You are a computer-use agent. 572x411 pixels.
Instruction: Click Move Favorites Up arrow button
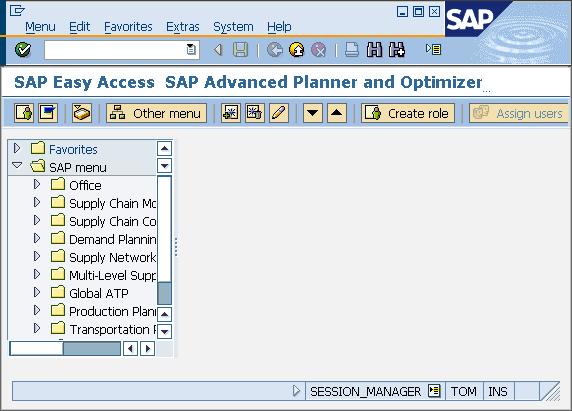pyautogui.click(x=337, y=113)
